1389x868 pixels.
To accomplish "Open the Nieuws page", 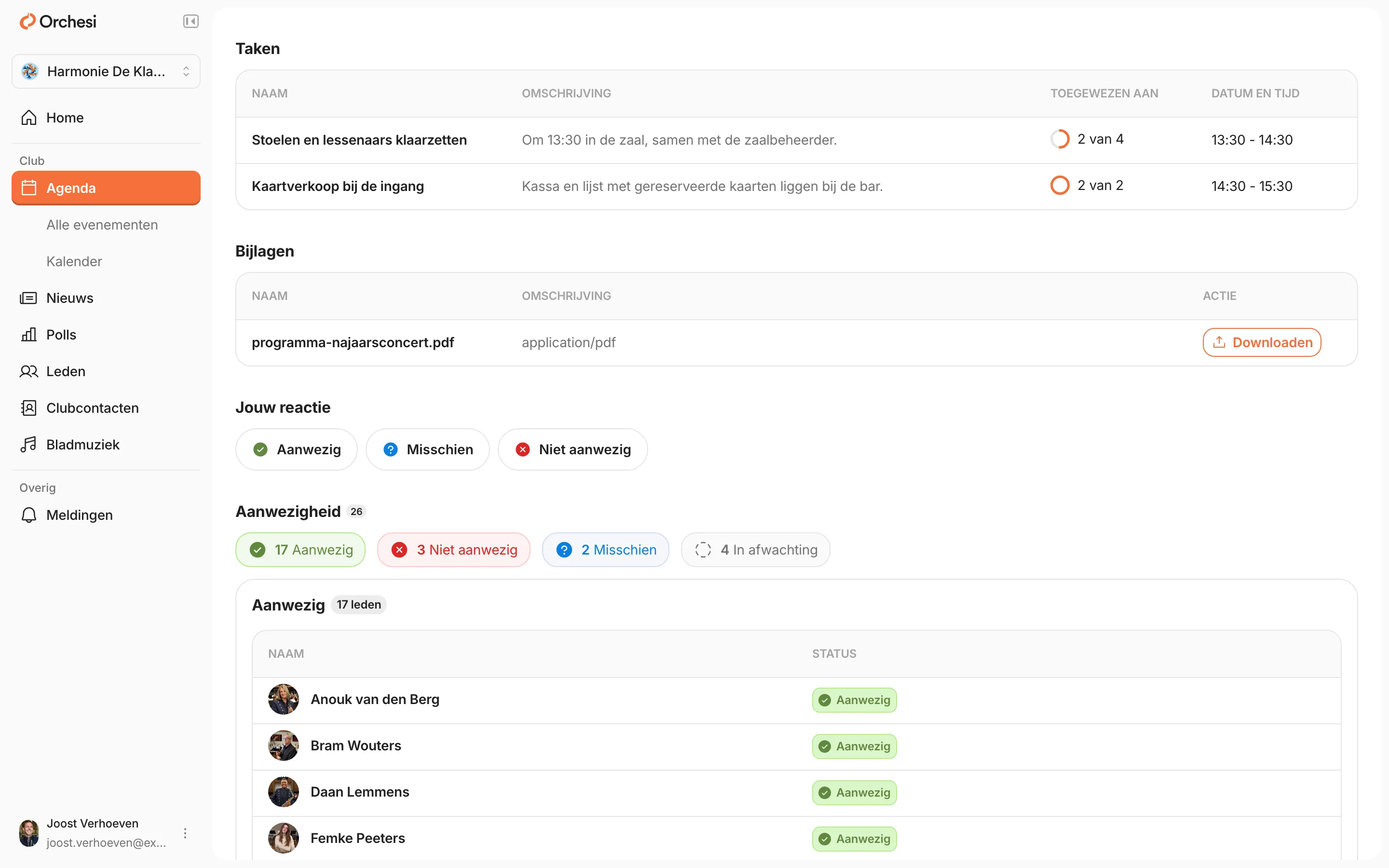I will [106, 298].
